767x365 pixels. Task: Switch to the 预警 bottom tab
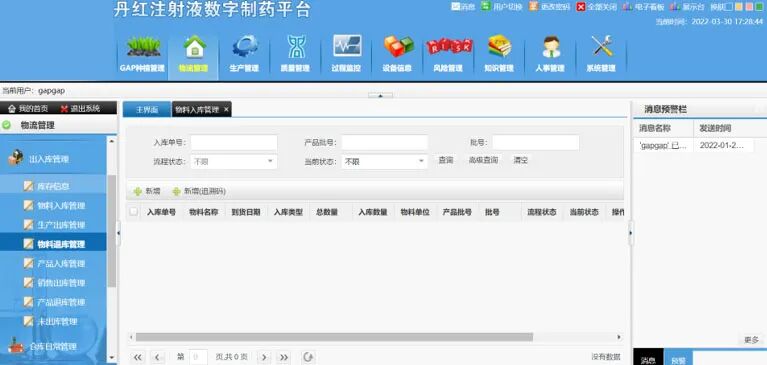tap(678, 360)
